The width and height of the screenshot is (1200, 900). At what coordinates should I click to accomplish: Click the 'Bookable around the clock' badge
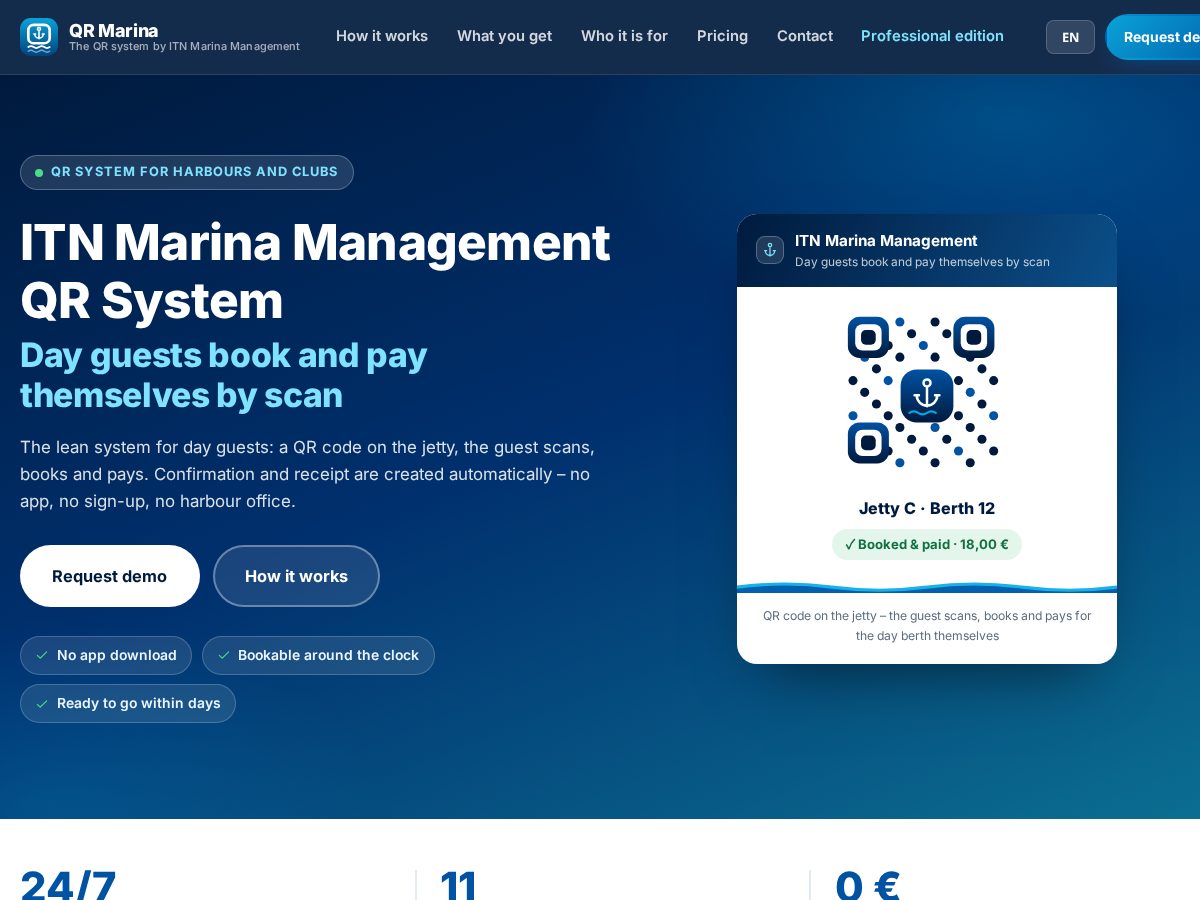pos(318,656)
